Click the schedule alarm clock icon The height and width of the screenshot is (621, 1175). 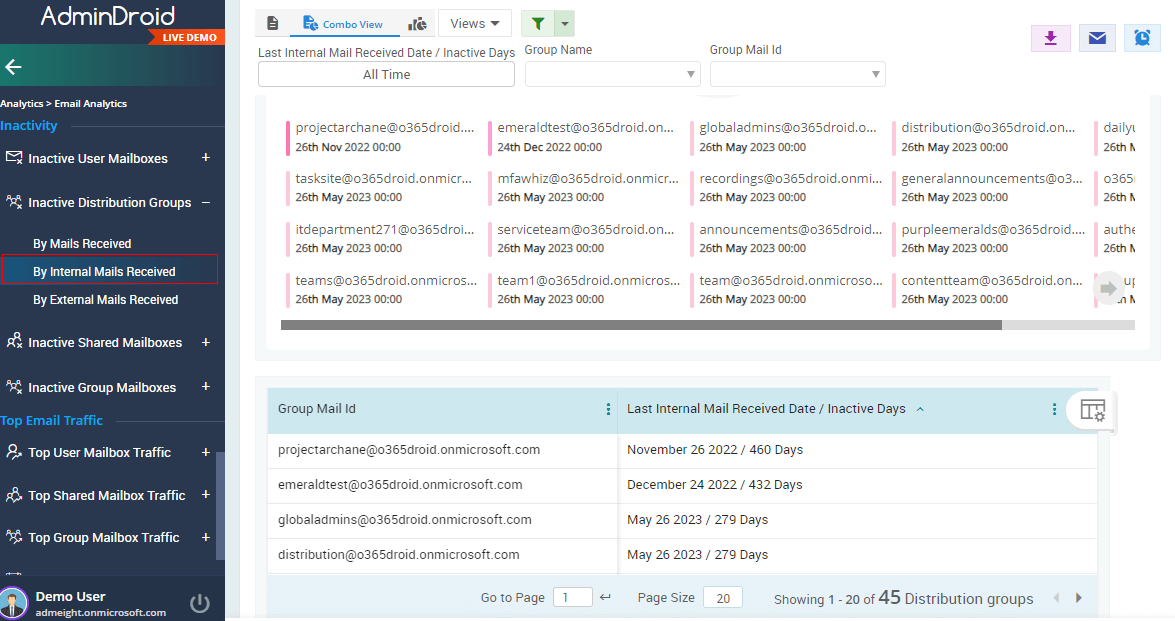pyautogui.click(x=1142, y=38)
